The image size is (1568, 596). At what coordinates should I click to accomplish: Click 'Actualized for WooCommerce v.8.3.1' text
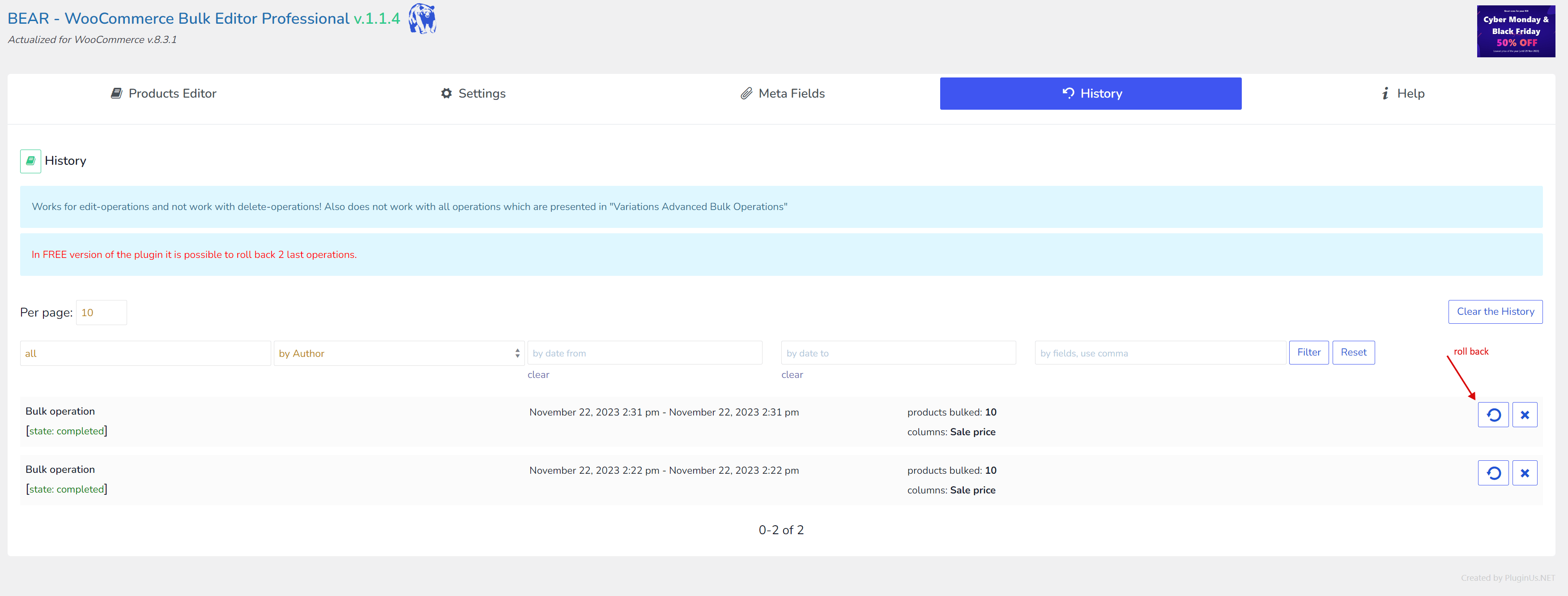pyautogui.click(x=92, y=39)
